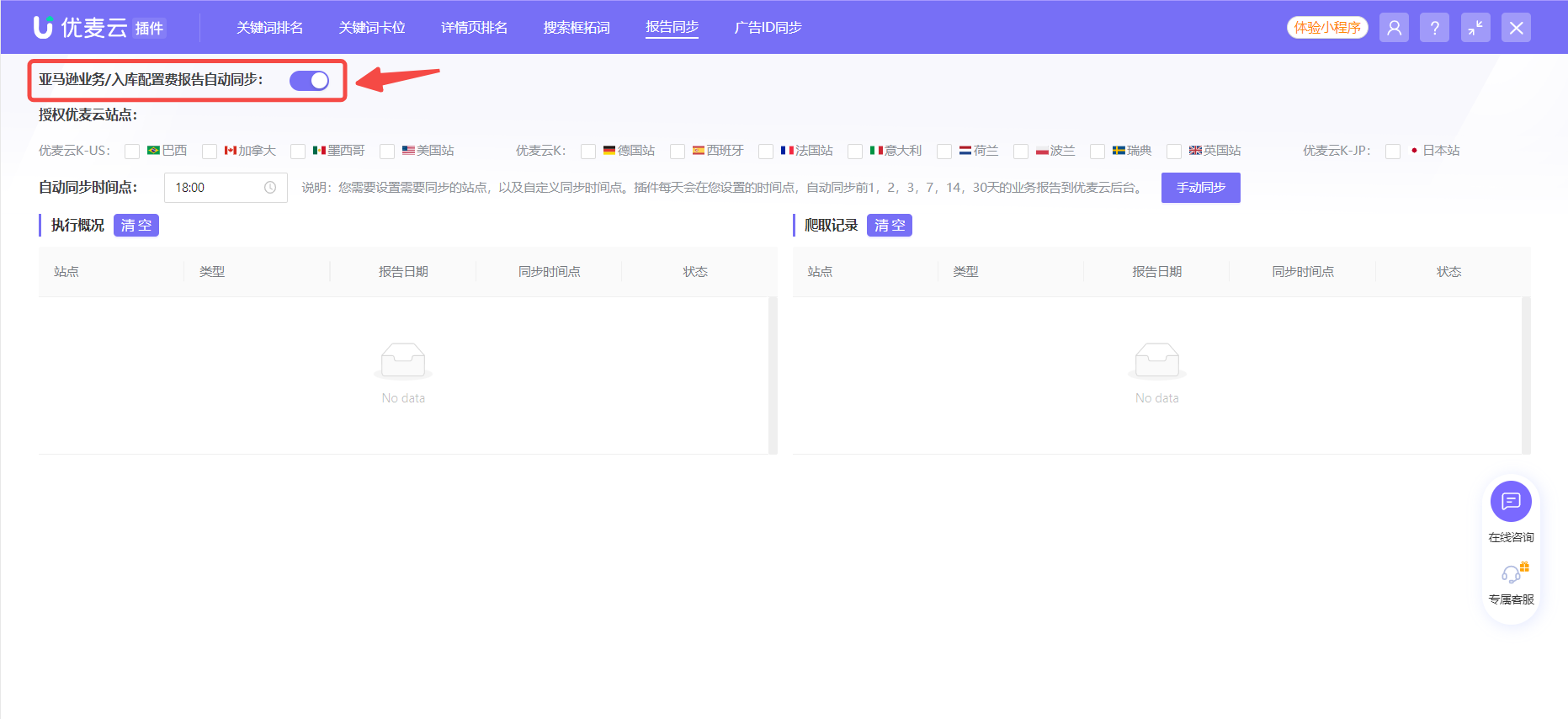This screenshot has width=1568, height=719.
Task: Click the 优麦云K-JP group label
Action: (1337, 151)
